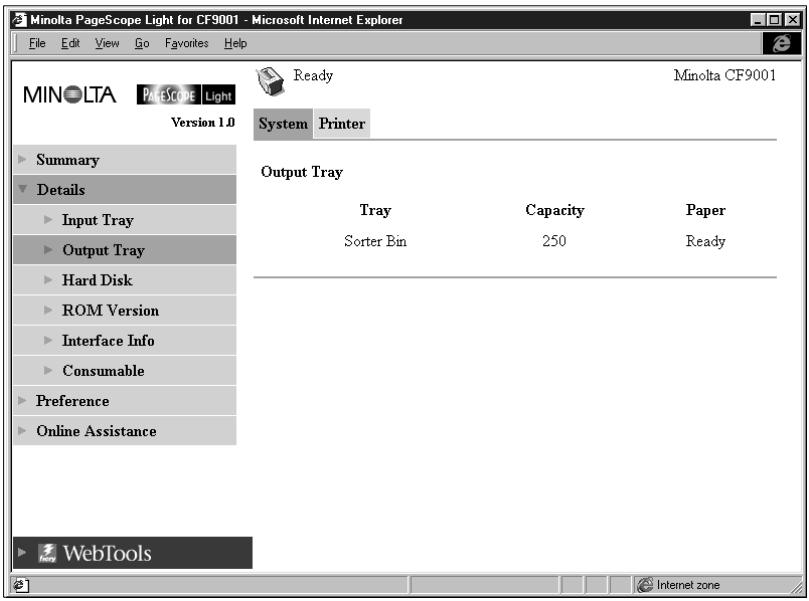Click the page icon in the title bar
Image resolution: width=809 pixels, height=601 pixels.
(19, 20)
